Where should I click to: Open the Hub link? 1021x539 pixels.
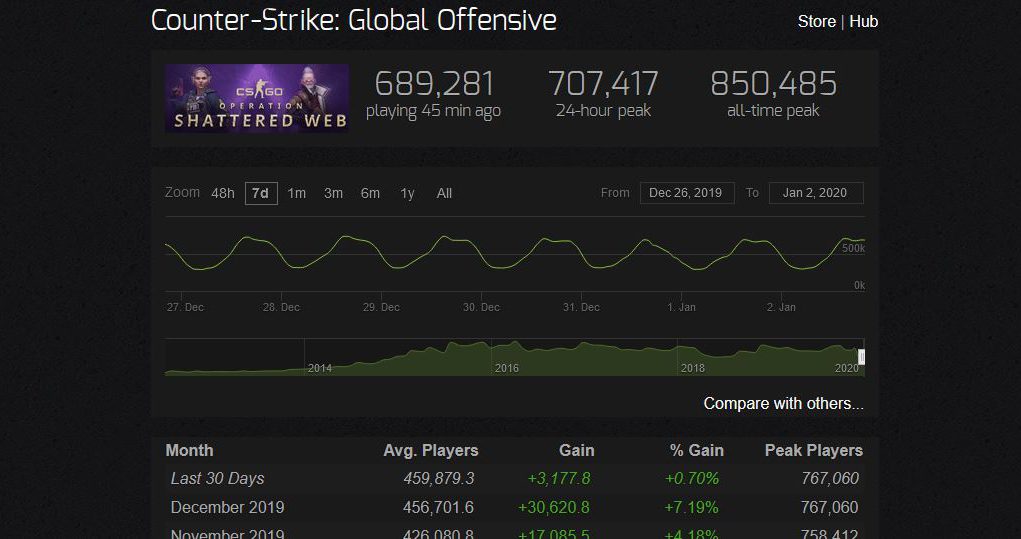coord(863,21)
